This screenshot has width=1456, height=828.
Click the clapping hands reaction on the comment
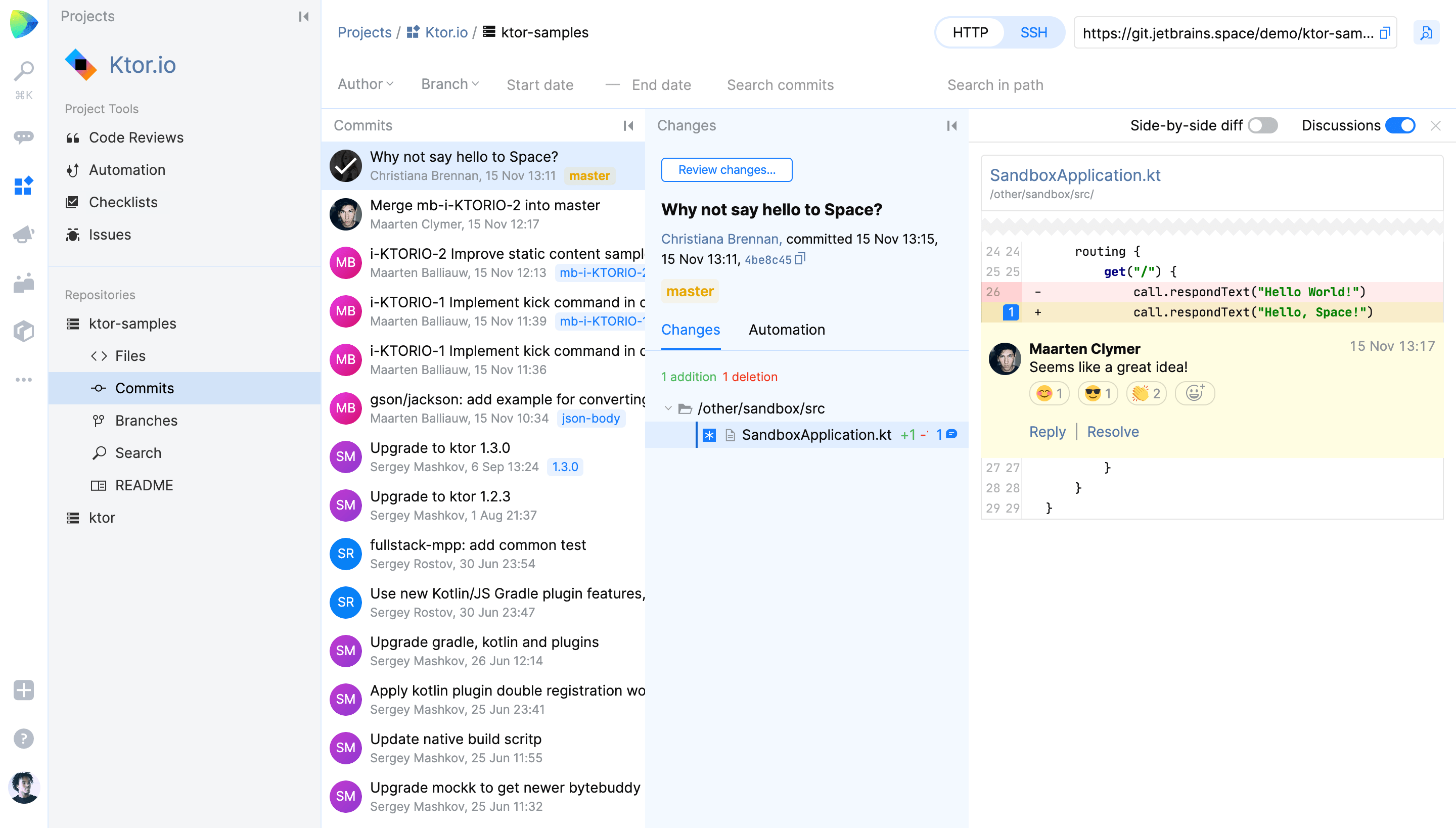[x=1146, y=393]
